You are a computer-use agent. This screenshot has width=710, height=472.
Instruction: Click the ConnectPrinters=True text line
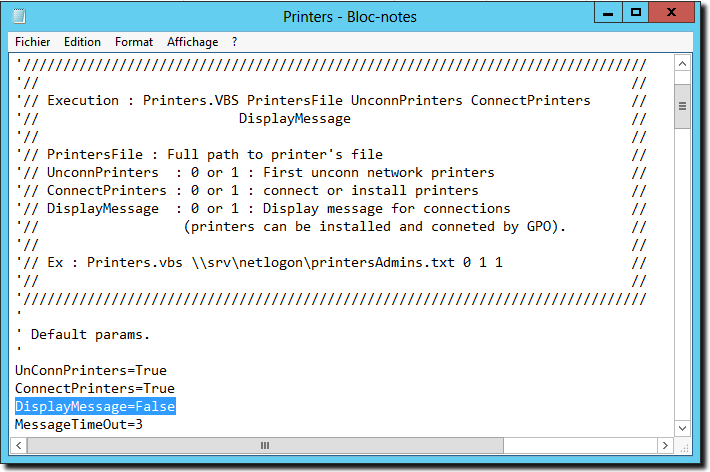pos(95,388)
